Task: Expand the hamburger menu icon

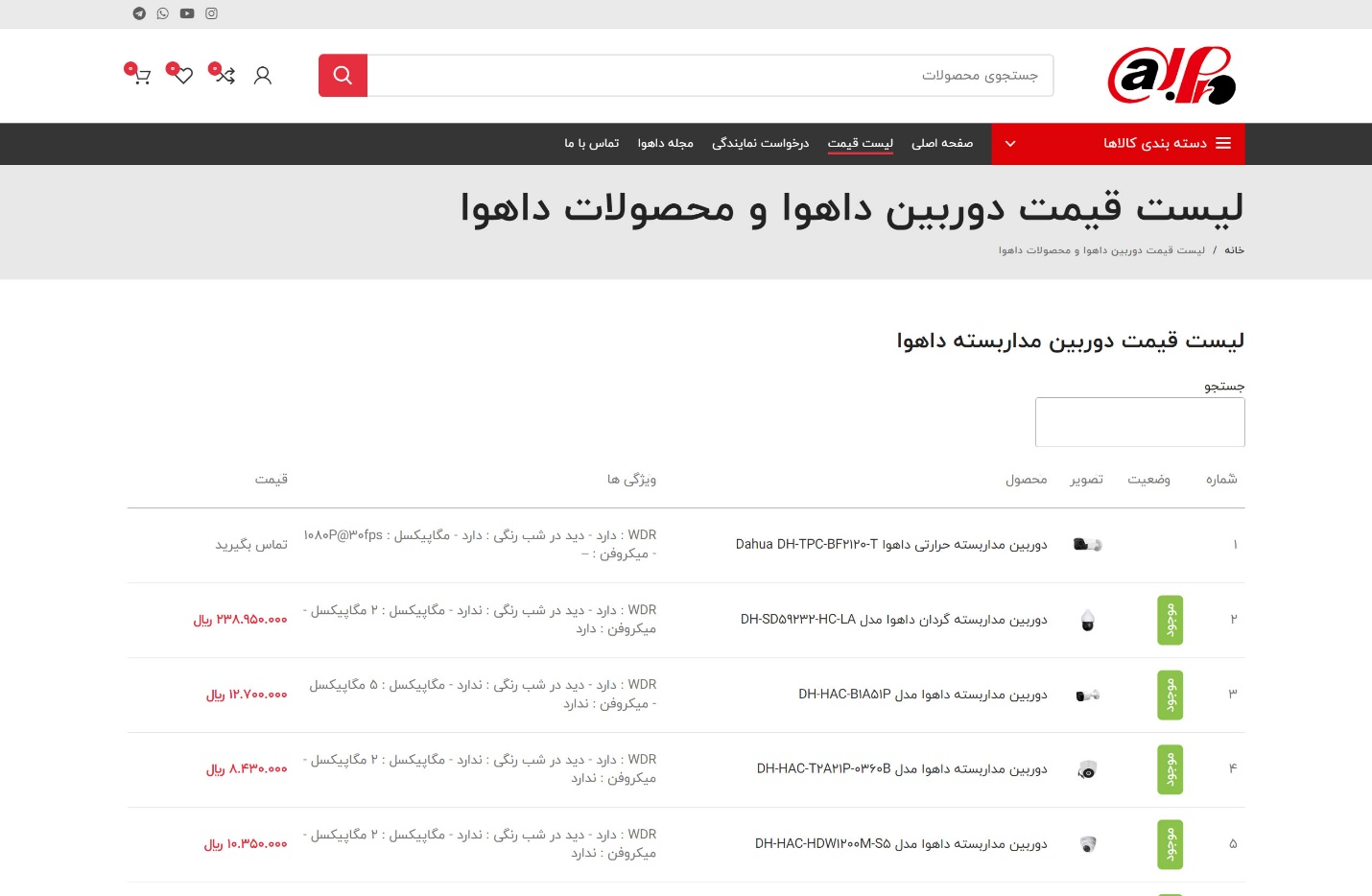Action: [x=1223, y=142]
